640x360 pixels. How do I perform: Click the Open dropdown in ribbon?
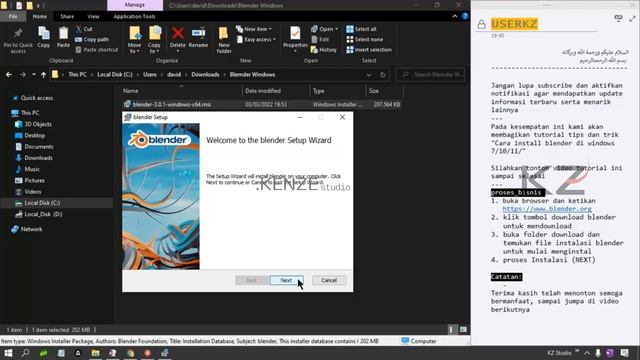324,29
